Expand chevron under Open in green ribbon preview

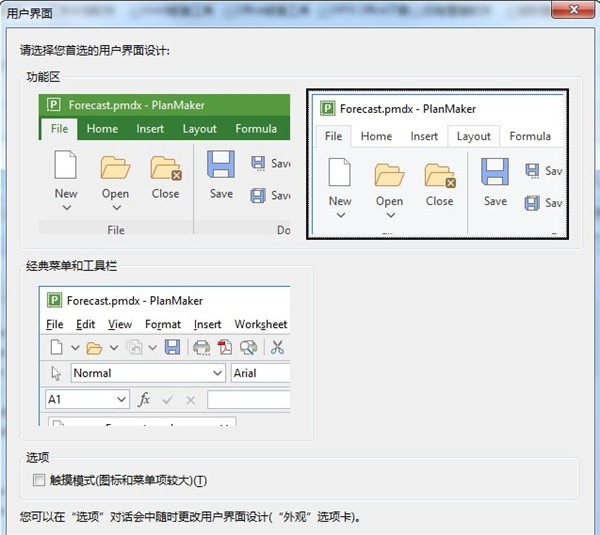click(117, 208)
